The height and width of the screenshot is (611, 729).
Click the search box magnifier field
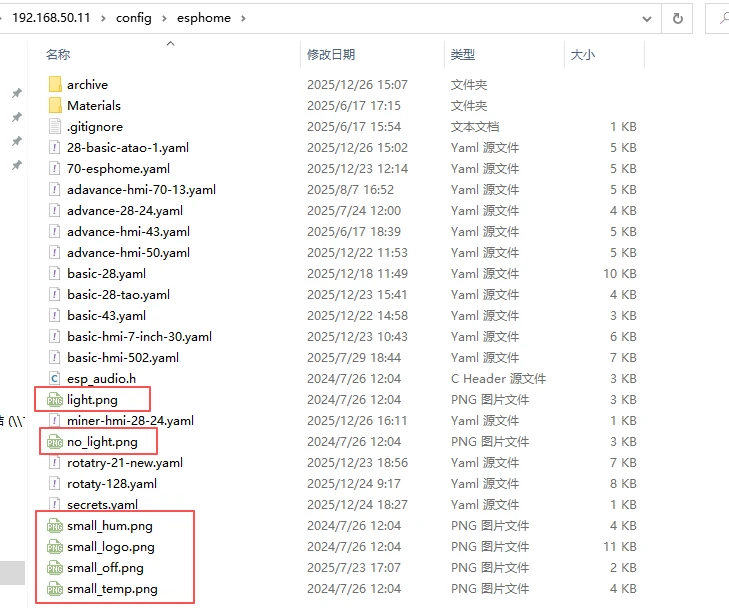coord(719,18)
